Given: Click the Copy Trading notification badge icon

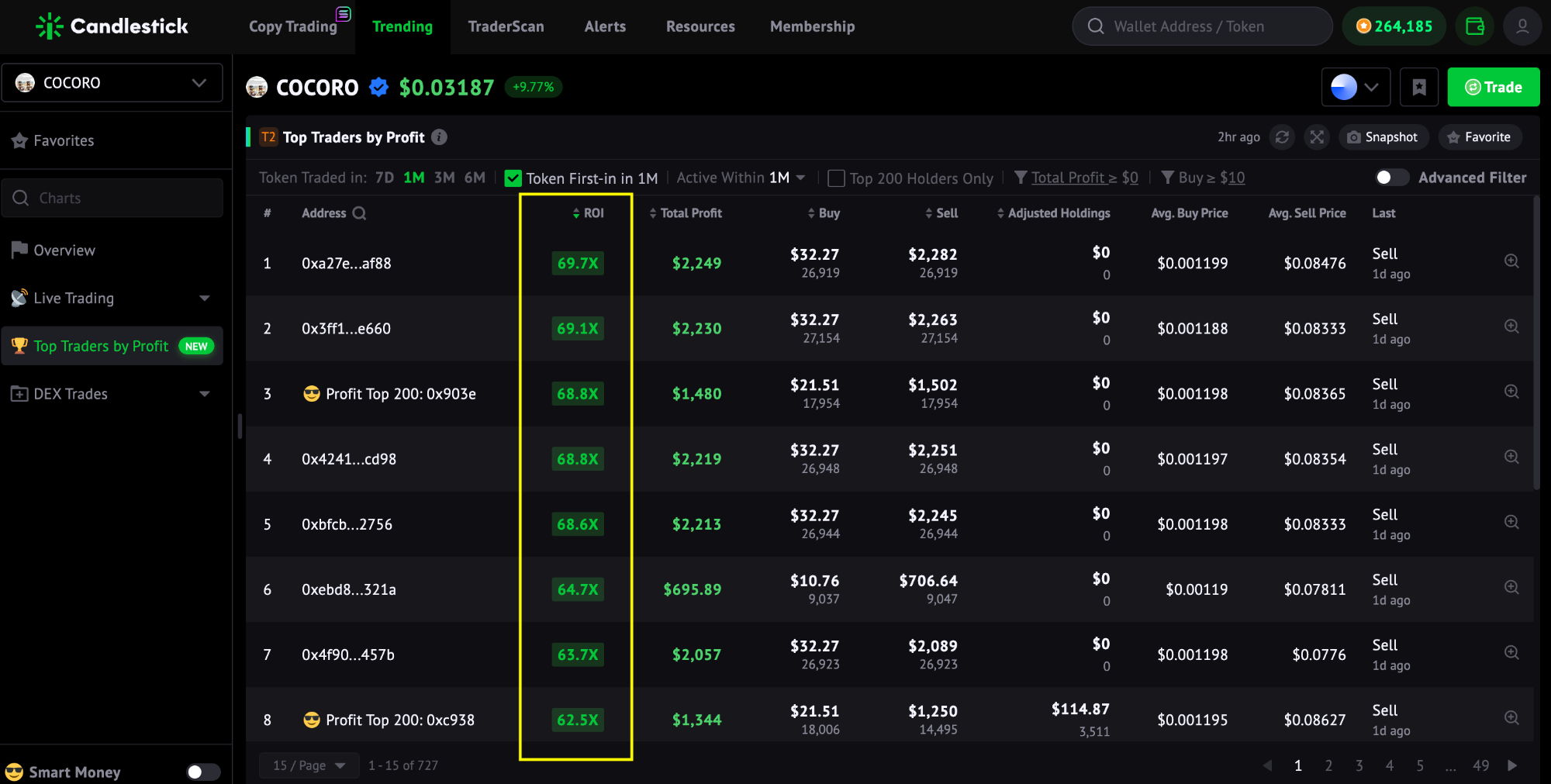Looking at the screenshot, I should point(344,14).
